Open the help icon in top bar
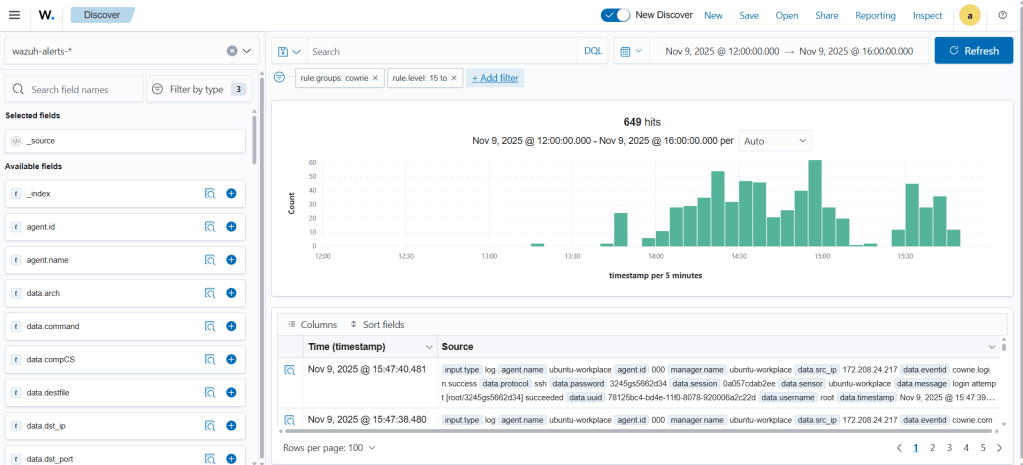 click(1002, 15)
